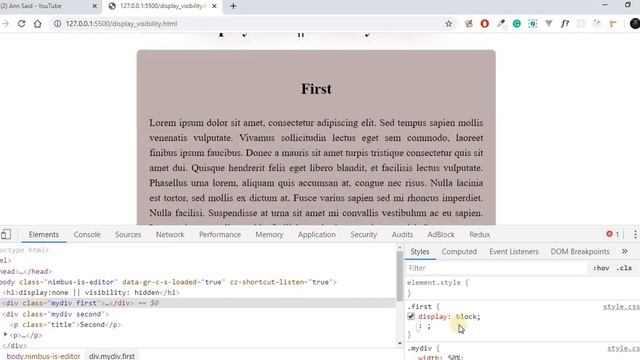
Task: Open the Redux DevTools tab
Action: 480,235
